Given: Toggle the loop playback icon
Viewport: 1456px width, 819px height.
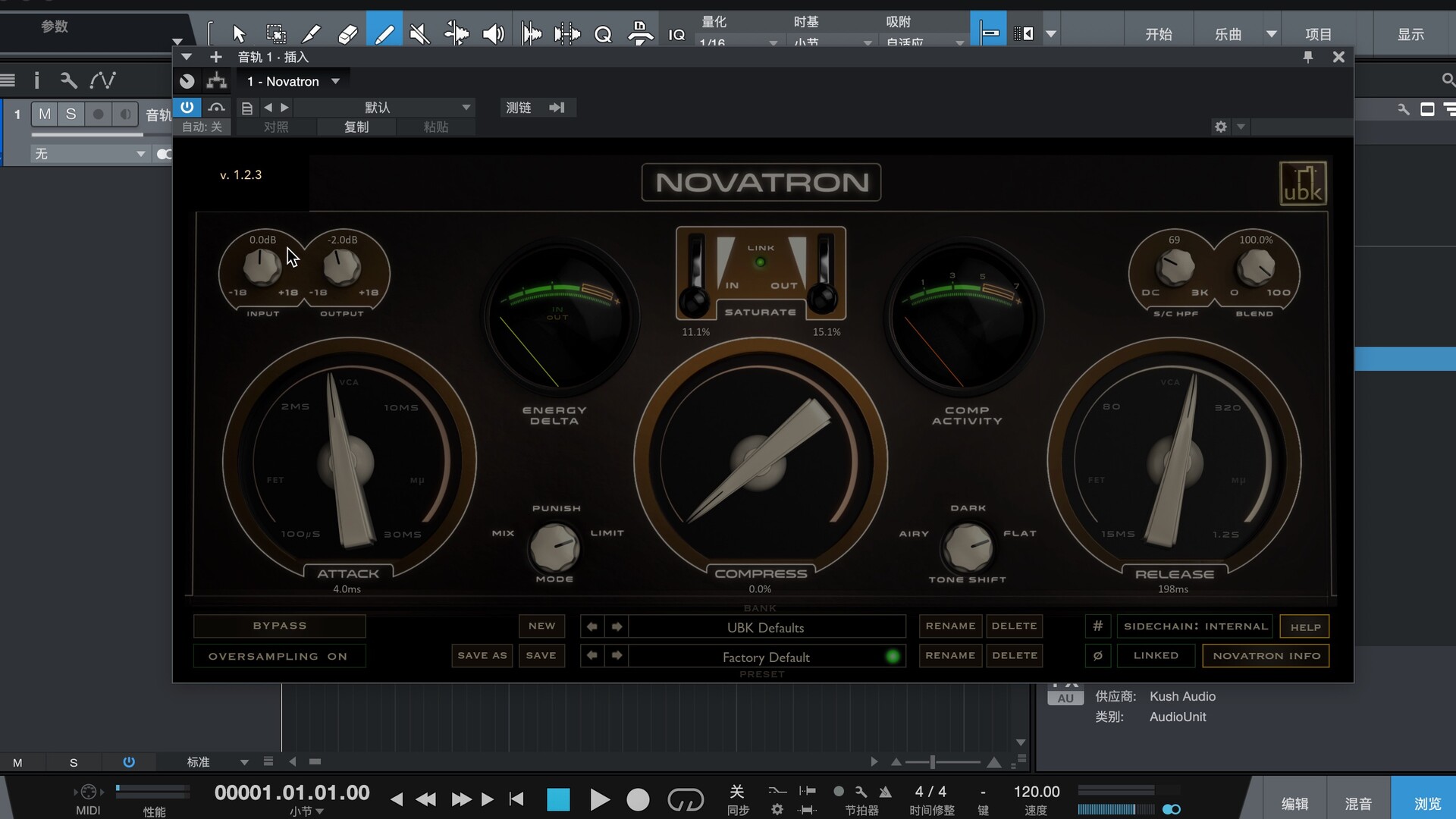Looking at the screenshot, I should (685, 799).
